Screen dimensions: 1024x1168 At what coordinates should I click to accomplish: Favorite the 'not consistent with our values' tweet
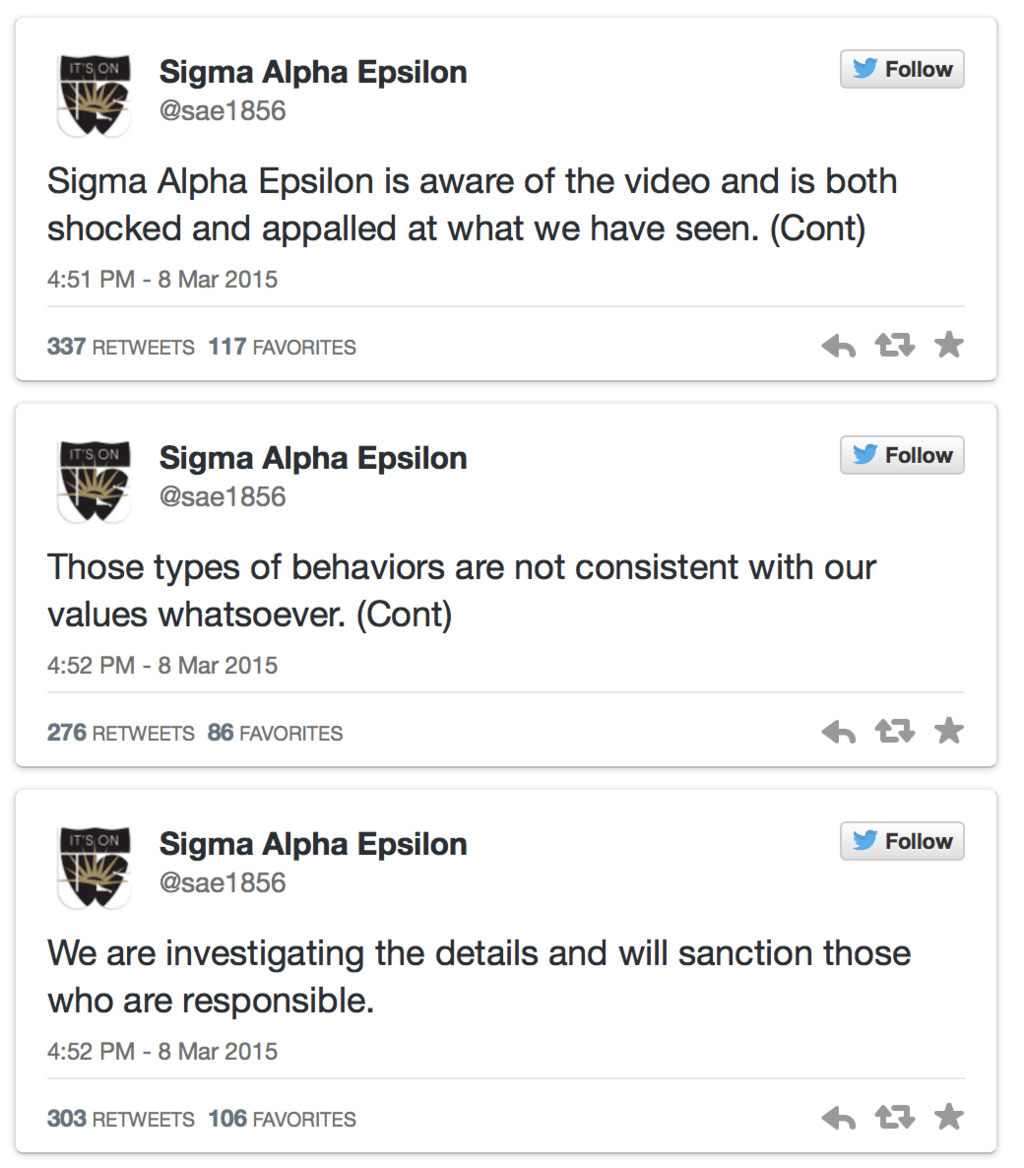[x=948, y=732]
